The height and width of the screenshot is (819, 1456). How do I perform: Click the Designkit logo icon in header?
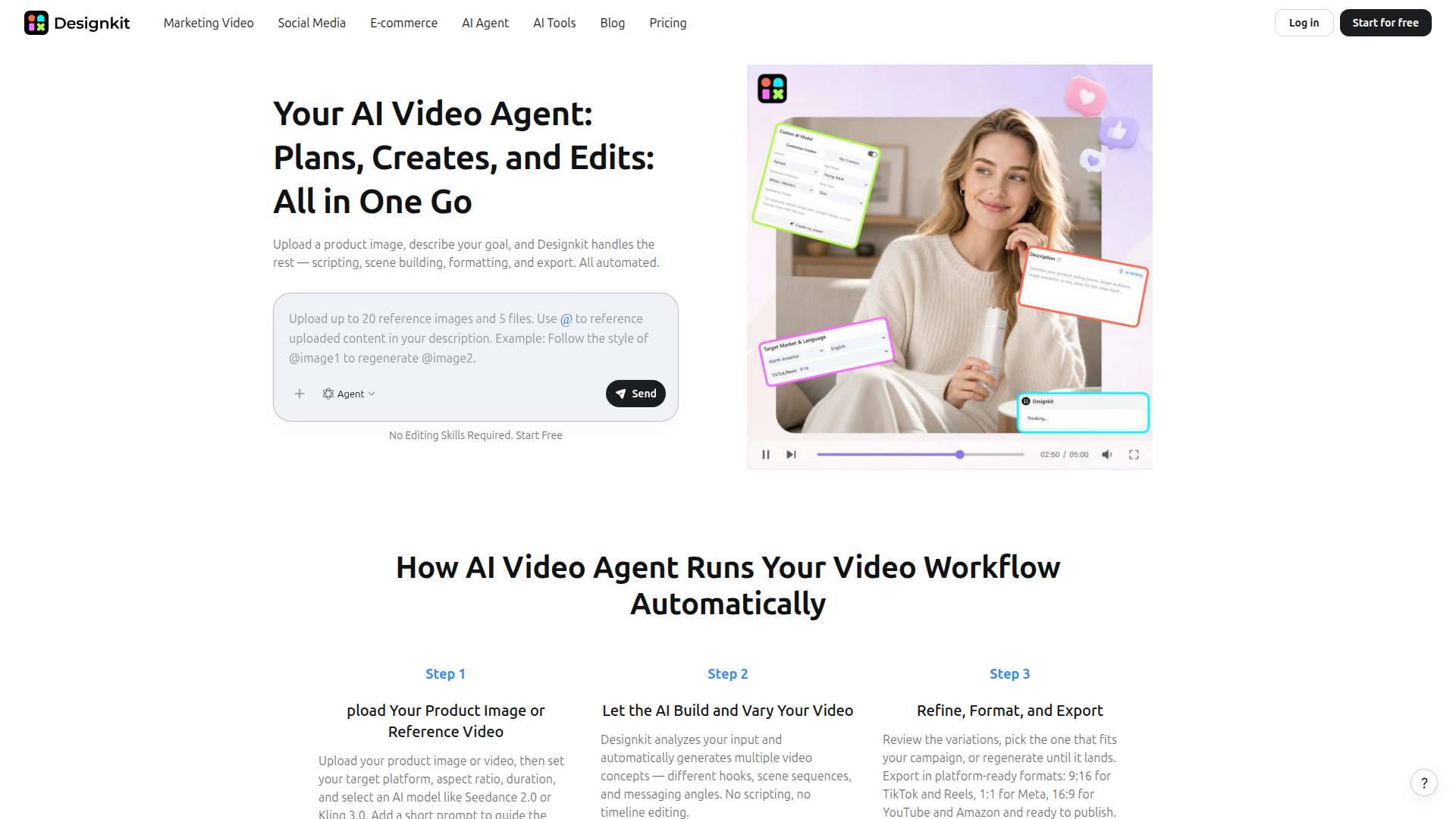[36, 23]
